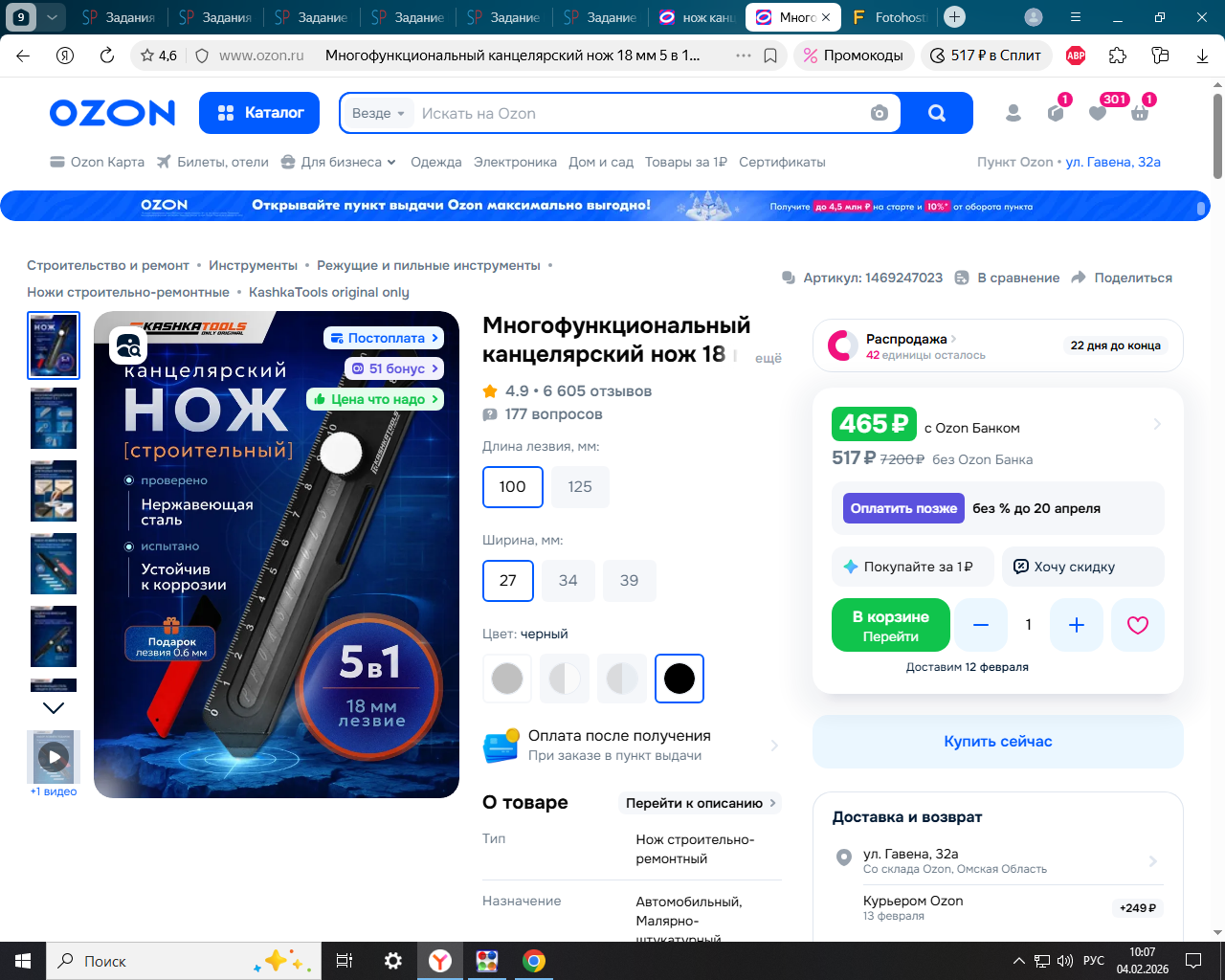Open the 'Одежда' category
1225x980 pixels.
click(436, 162)
